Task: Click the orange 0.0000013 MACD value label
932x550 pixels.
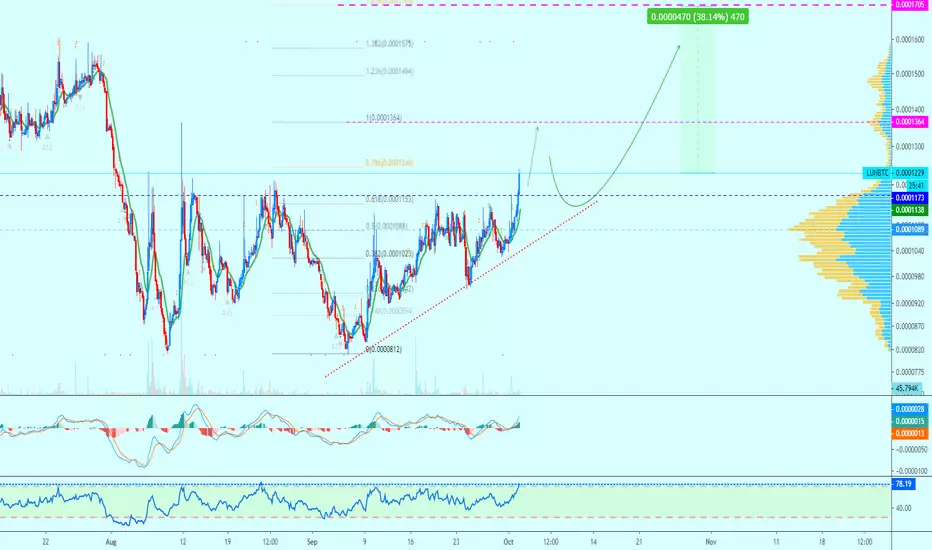Action: 909,433
